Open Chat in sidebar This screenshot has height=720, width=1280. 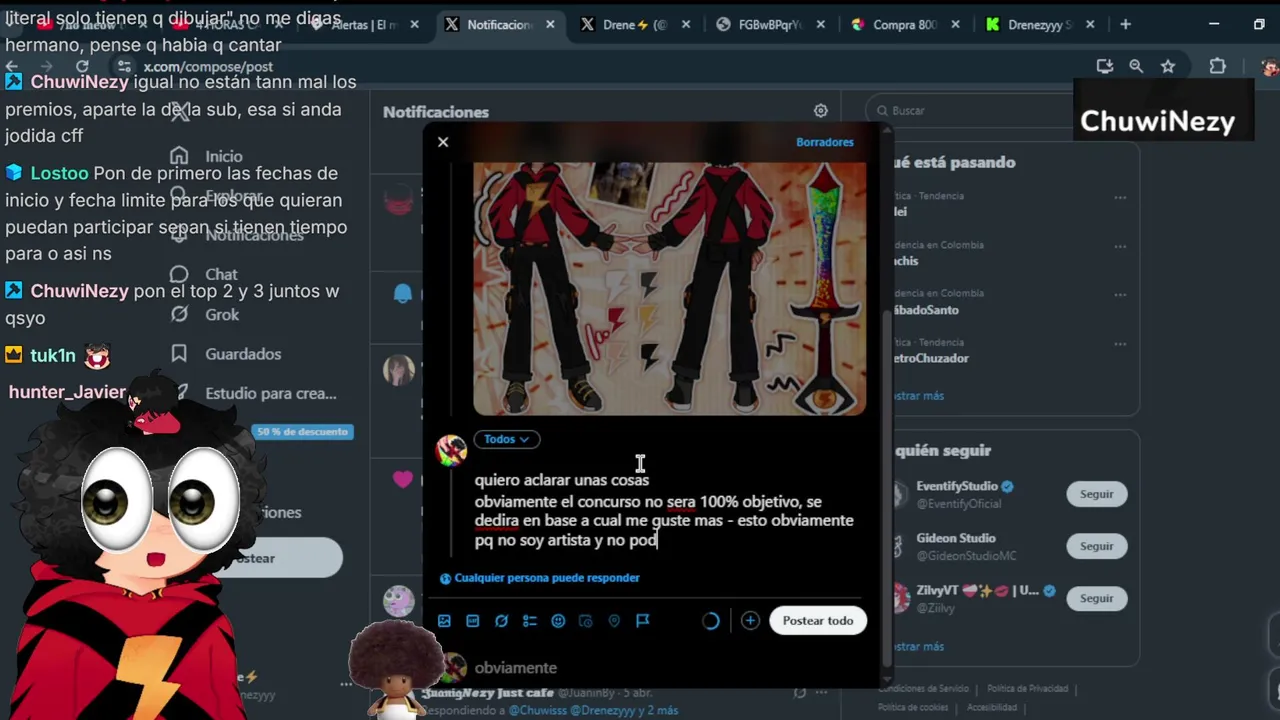click(205, 274)
